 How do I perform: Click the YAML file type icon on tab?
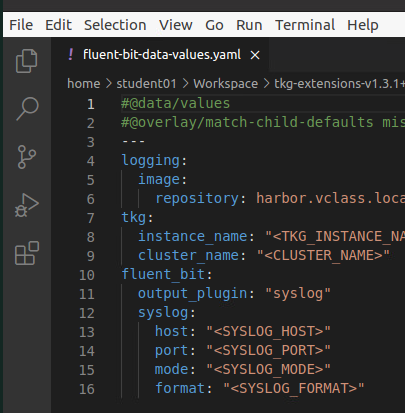point(71,54)
